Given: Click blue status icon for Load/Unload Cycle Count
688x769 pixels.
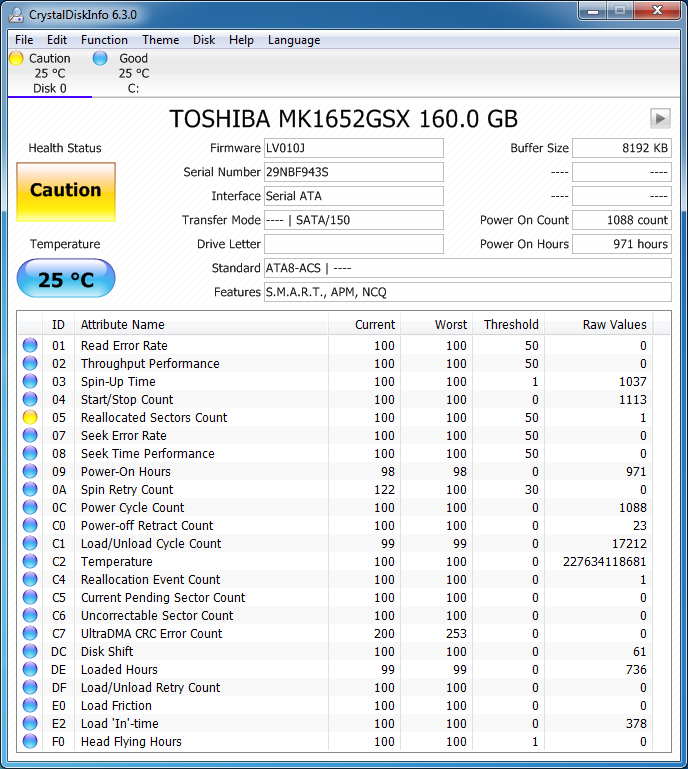Looking at the screenshot, I should (x=30, y=543).
